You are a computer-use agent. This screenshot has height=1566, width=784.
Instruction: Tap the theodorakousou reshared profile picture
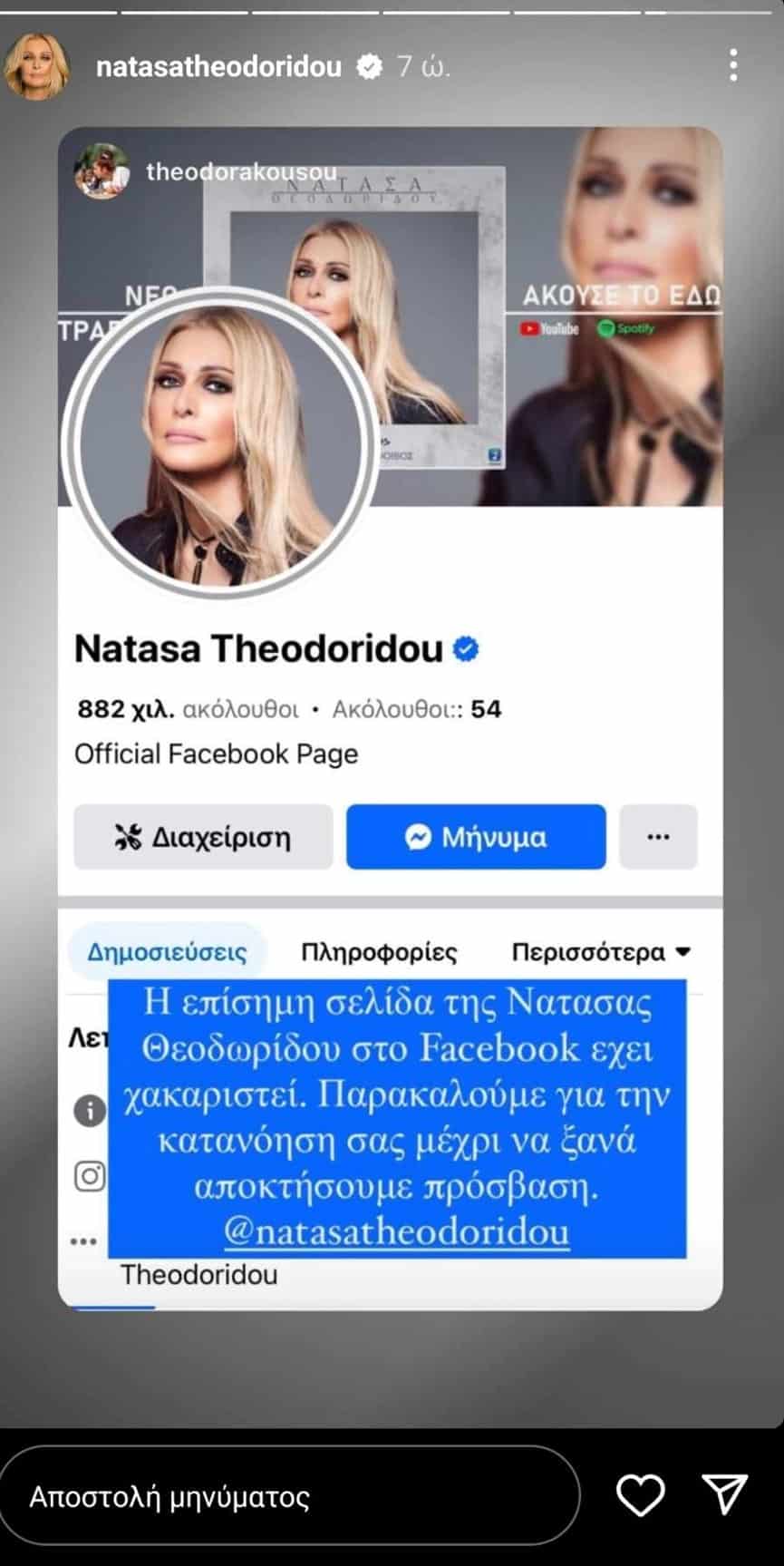pyautogui.click(x=102, y=170)
